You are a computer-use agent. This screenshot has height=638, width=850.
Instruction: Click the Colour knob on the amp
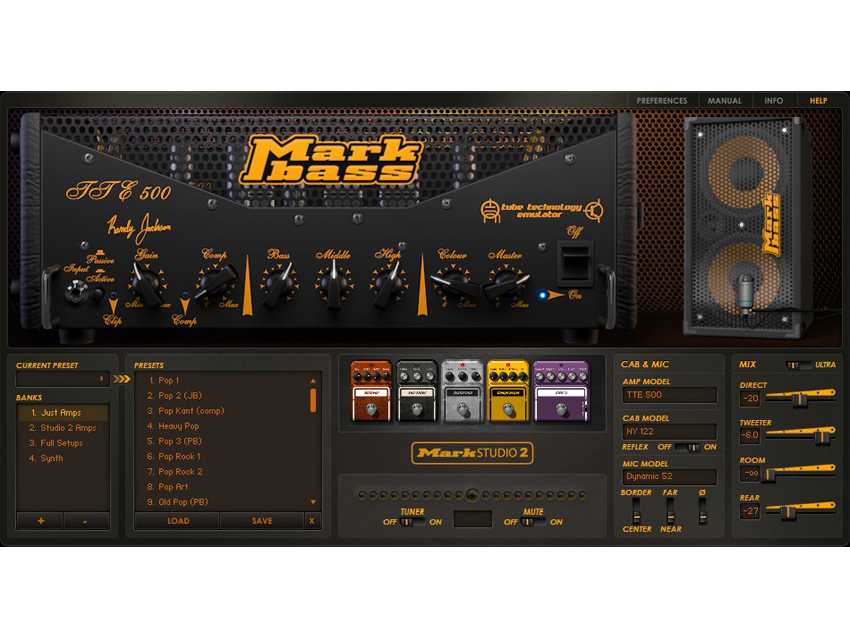click(x=452, y=282)
